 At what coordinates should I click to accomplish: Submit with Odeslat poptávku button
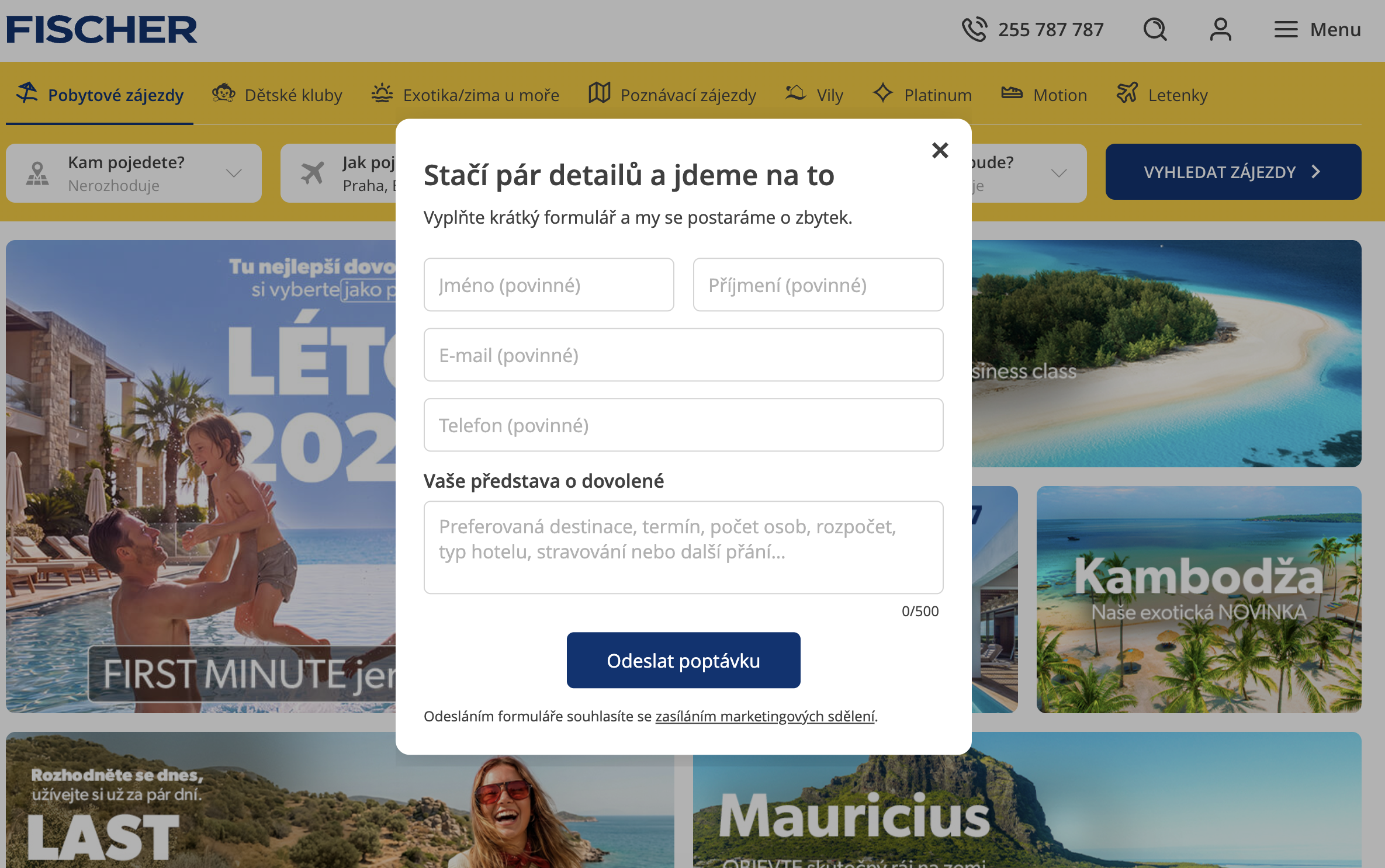tap(684, 660)
